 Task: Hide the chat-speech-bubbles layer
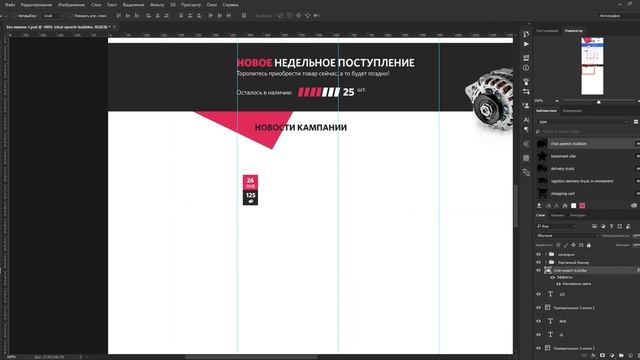[538, 270]
